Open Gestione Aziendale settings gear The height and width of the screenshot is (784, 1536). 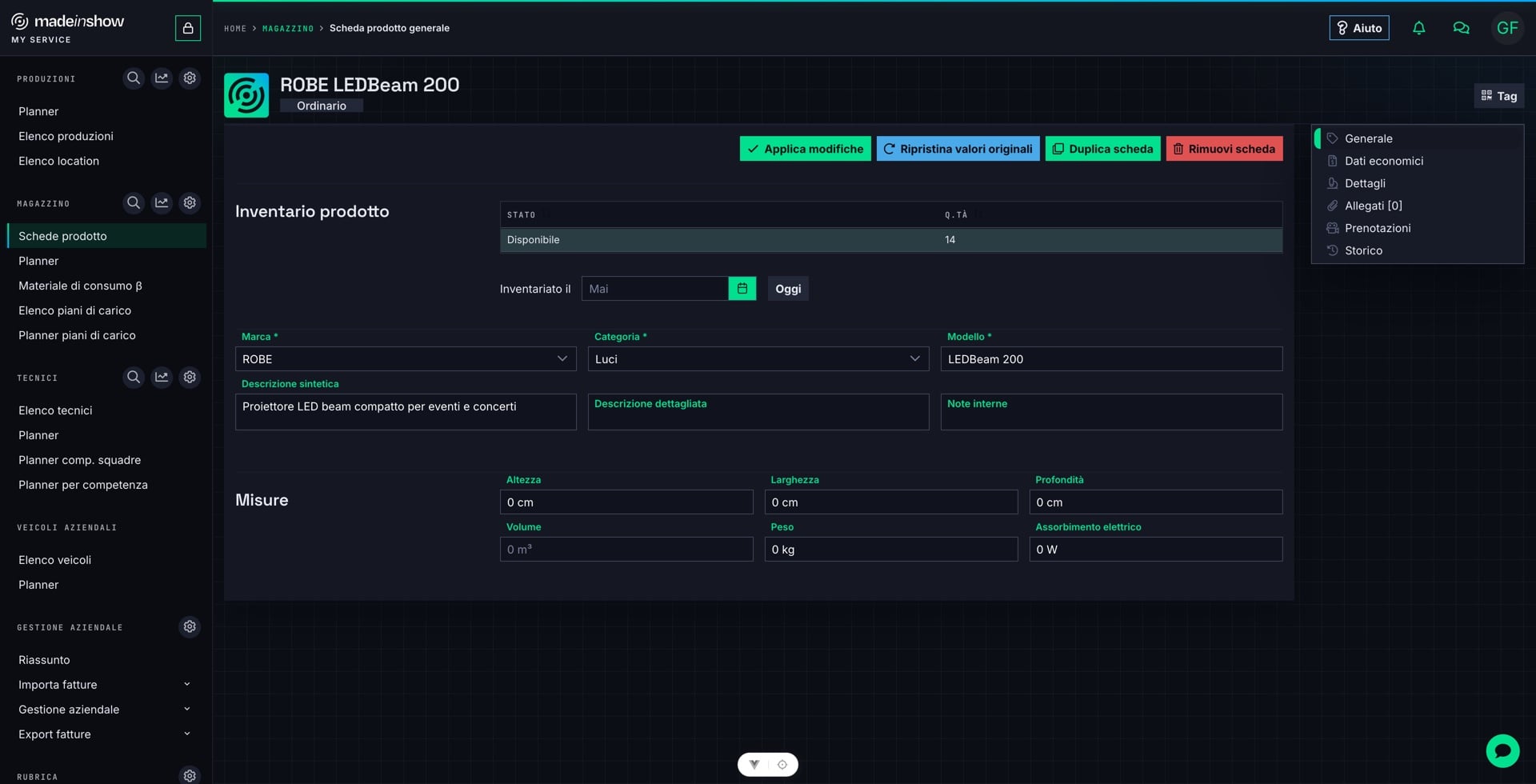[x=190, y=626]
